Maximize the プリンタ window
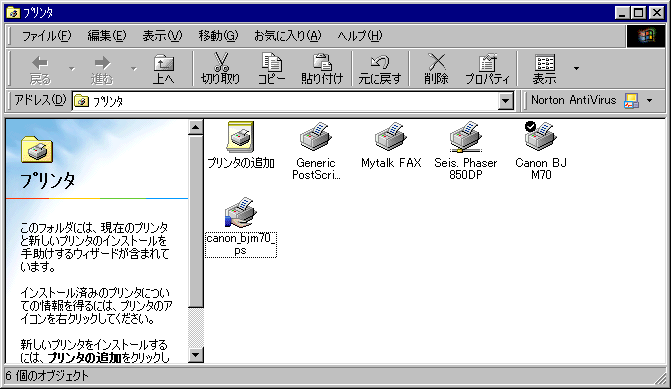The height and width of the screenshot is (389, 671). pos(638,12)
